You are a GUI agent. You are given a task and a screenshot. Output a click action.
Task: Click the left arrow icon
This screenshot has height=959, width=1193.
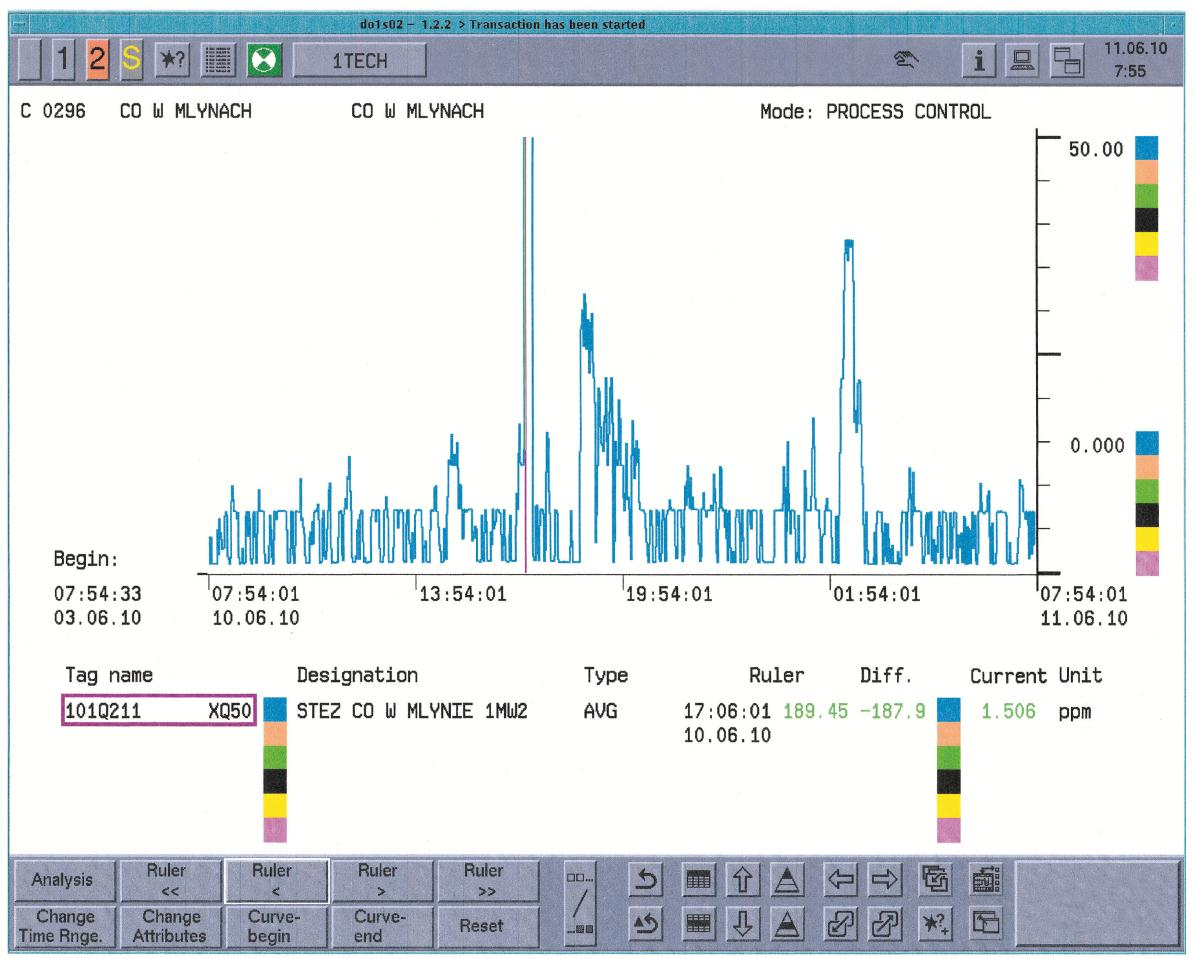tap(841, 881)
